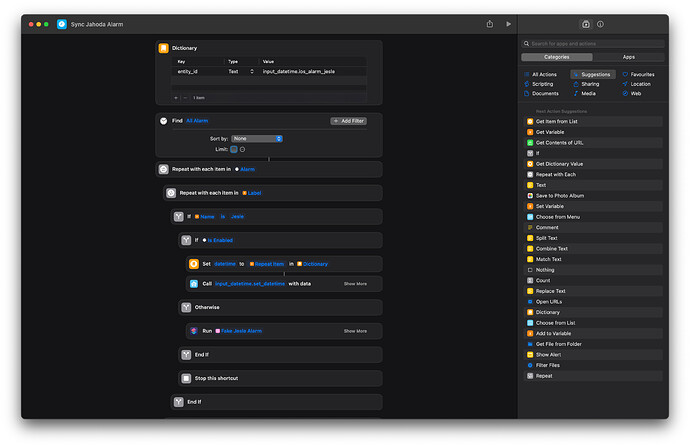690x447 pixels.
Task: Click the datetime key parameter
Action: click(x=225, y=264)
